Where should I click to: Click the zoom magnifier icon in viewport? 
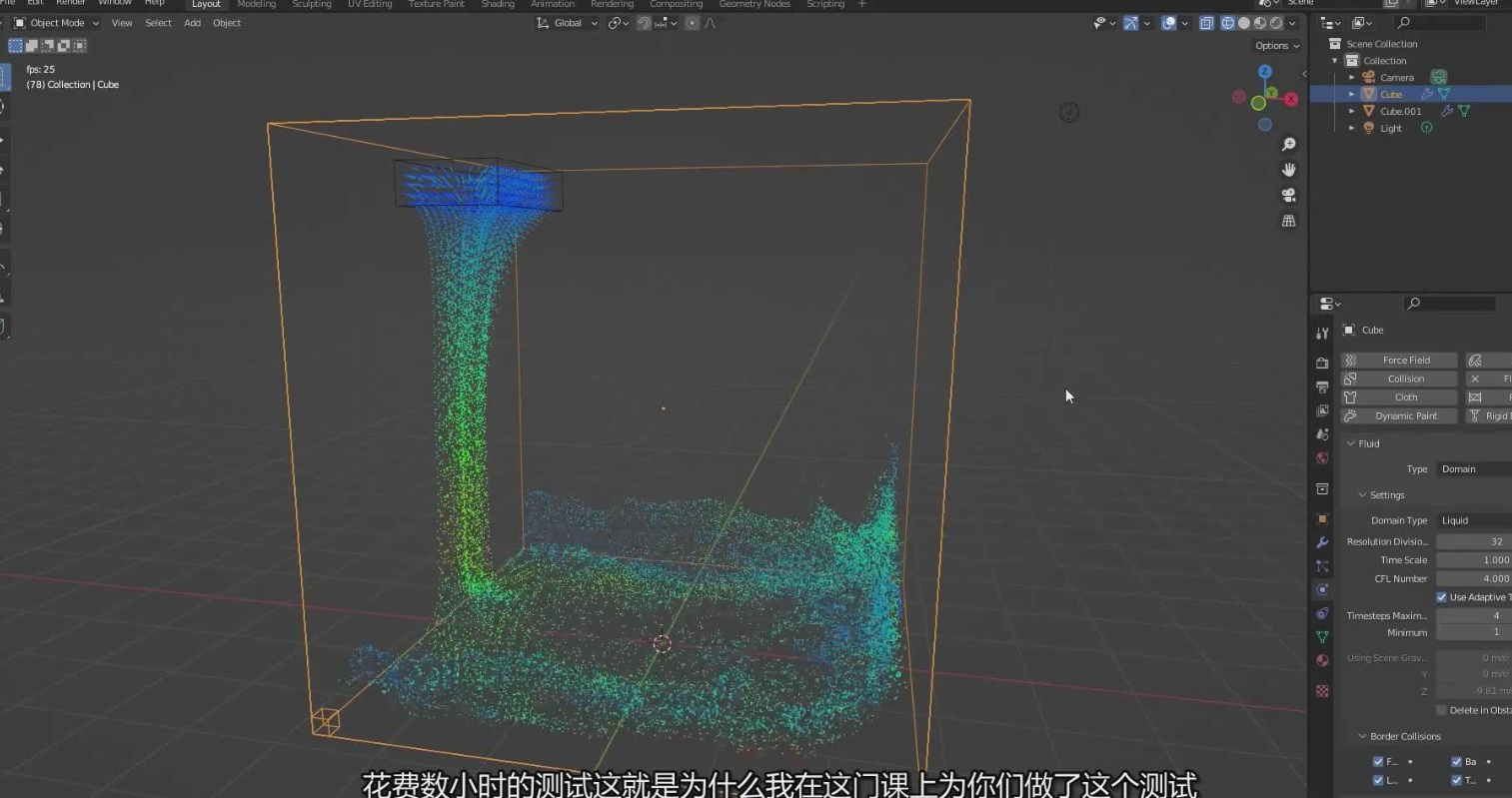tap(1288, 145)
